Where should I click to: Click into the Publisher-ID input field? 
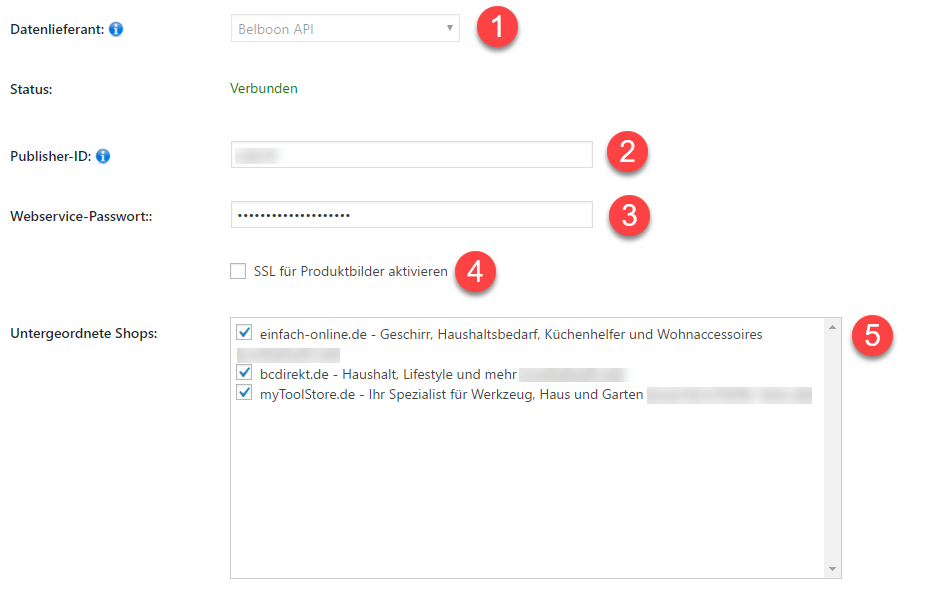[x=412, y=155]
